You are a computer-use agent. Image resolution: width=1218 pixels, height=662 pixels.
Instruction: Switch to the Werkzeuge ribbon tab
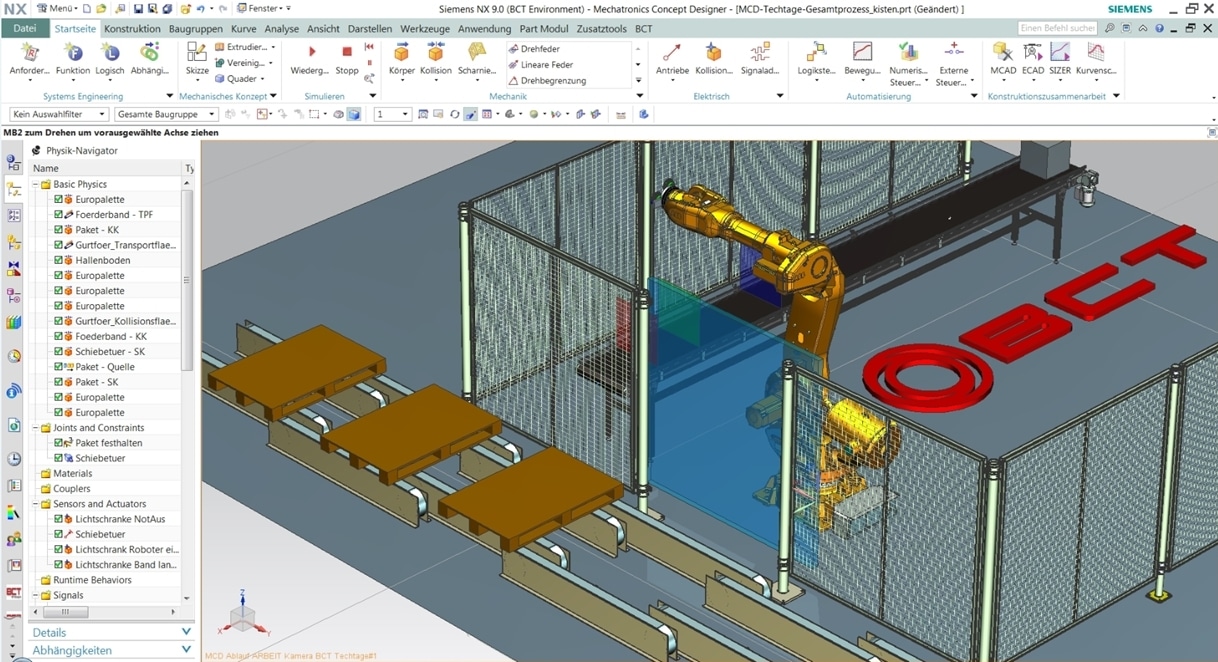[x=425, y=29]
